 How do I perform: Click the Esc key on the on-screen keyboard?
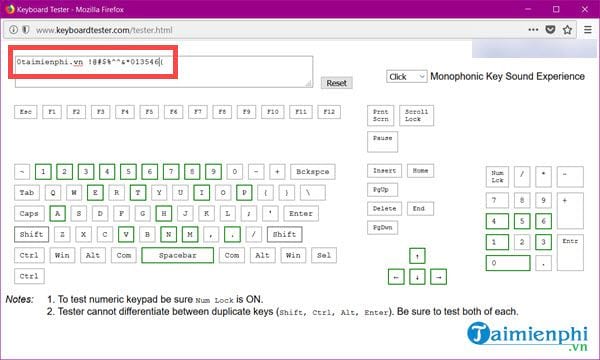[26, 112]
